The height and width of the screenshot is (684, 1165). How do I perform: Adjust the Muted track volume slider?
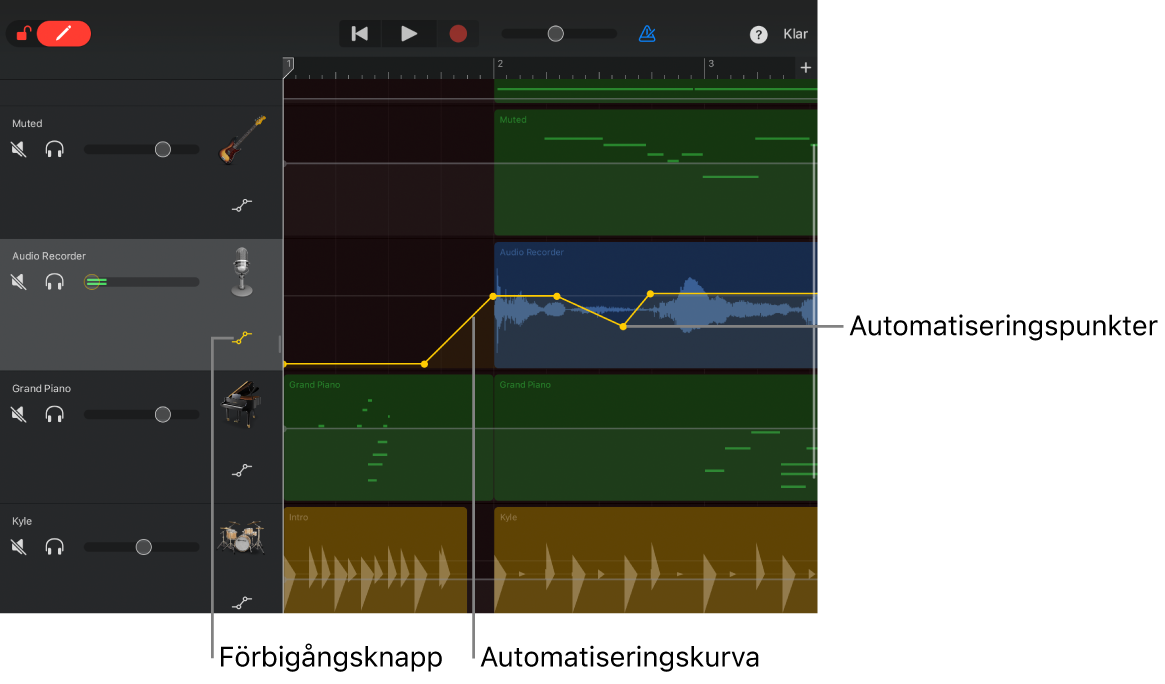point(141,149)
